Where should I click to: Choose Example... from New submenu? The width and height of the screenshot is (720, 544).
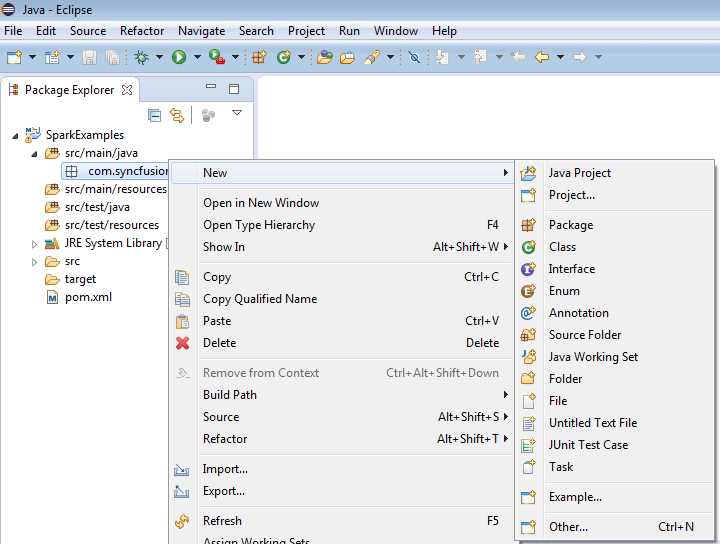(x=615, y=497)
